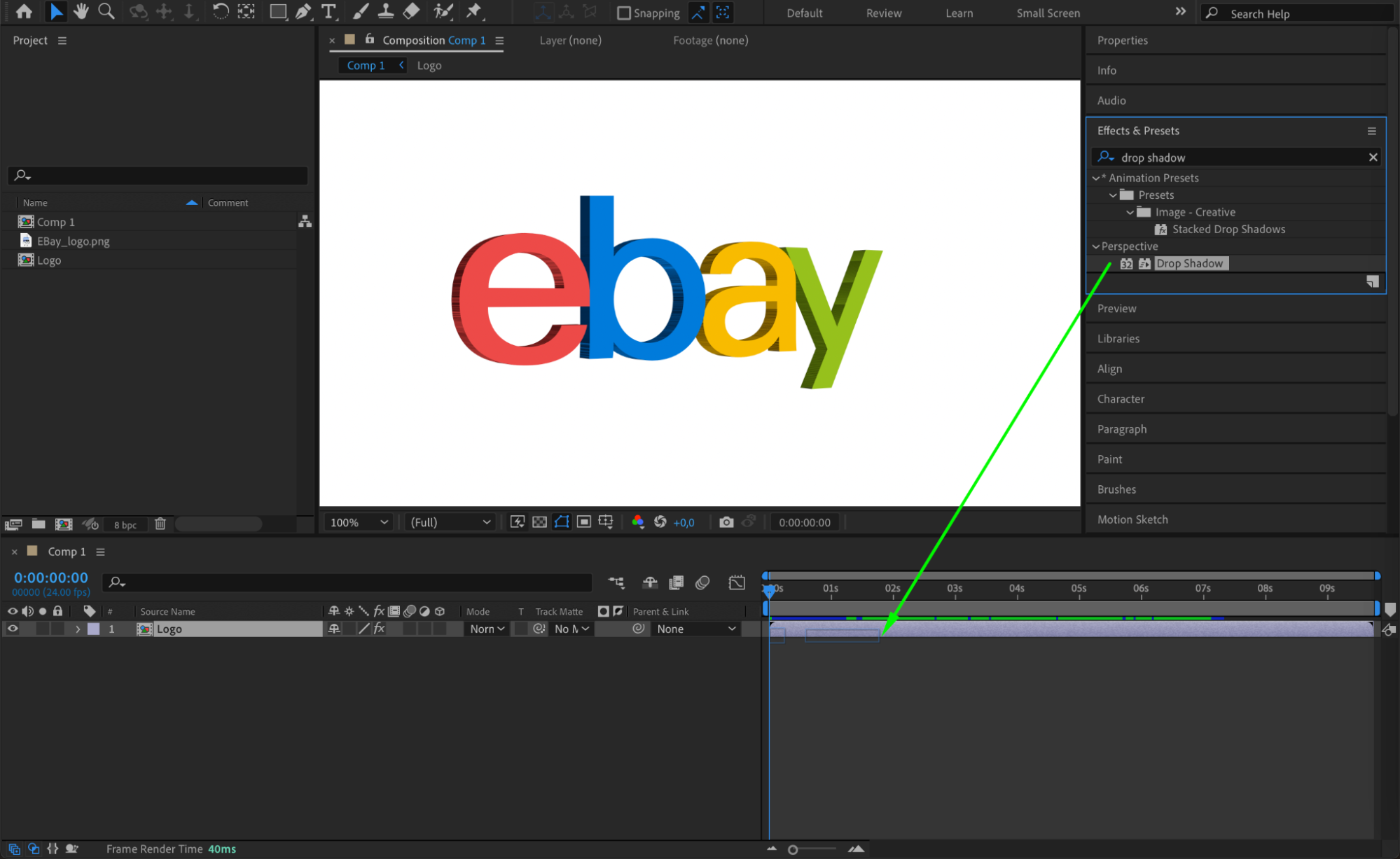
Task: Clear the drop shadow search field
Action: click(x=1373, y=158)
